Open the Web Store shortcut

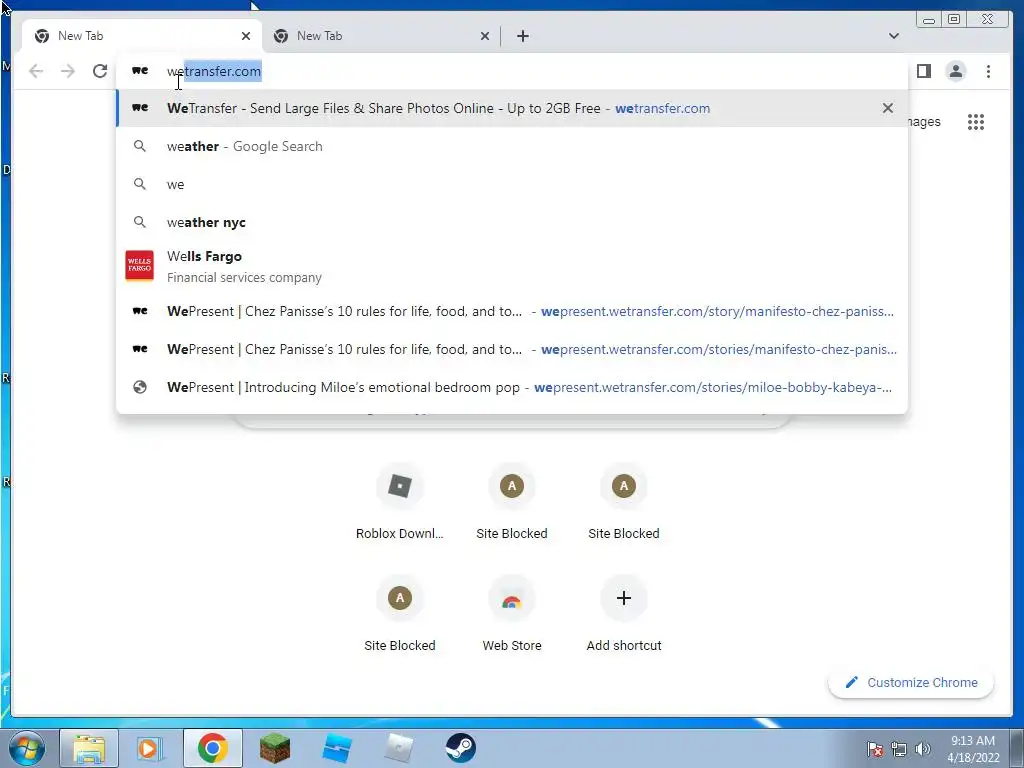(x=512, y=615)
